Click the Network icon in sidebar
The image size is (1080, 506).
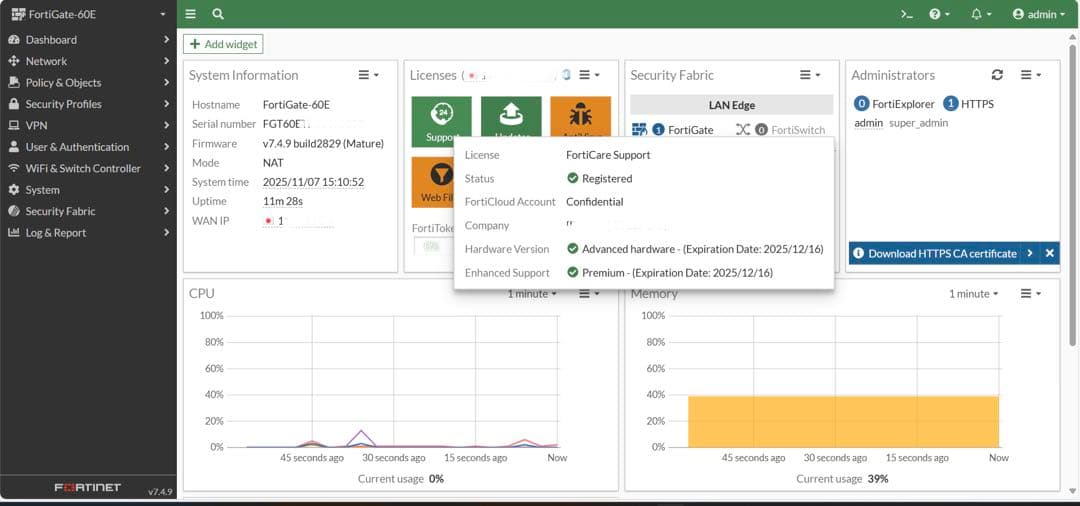click(13, 61)
